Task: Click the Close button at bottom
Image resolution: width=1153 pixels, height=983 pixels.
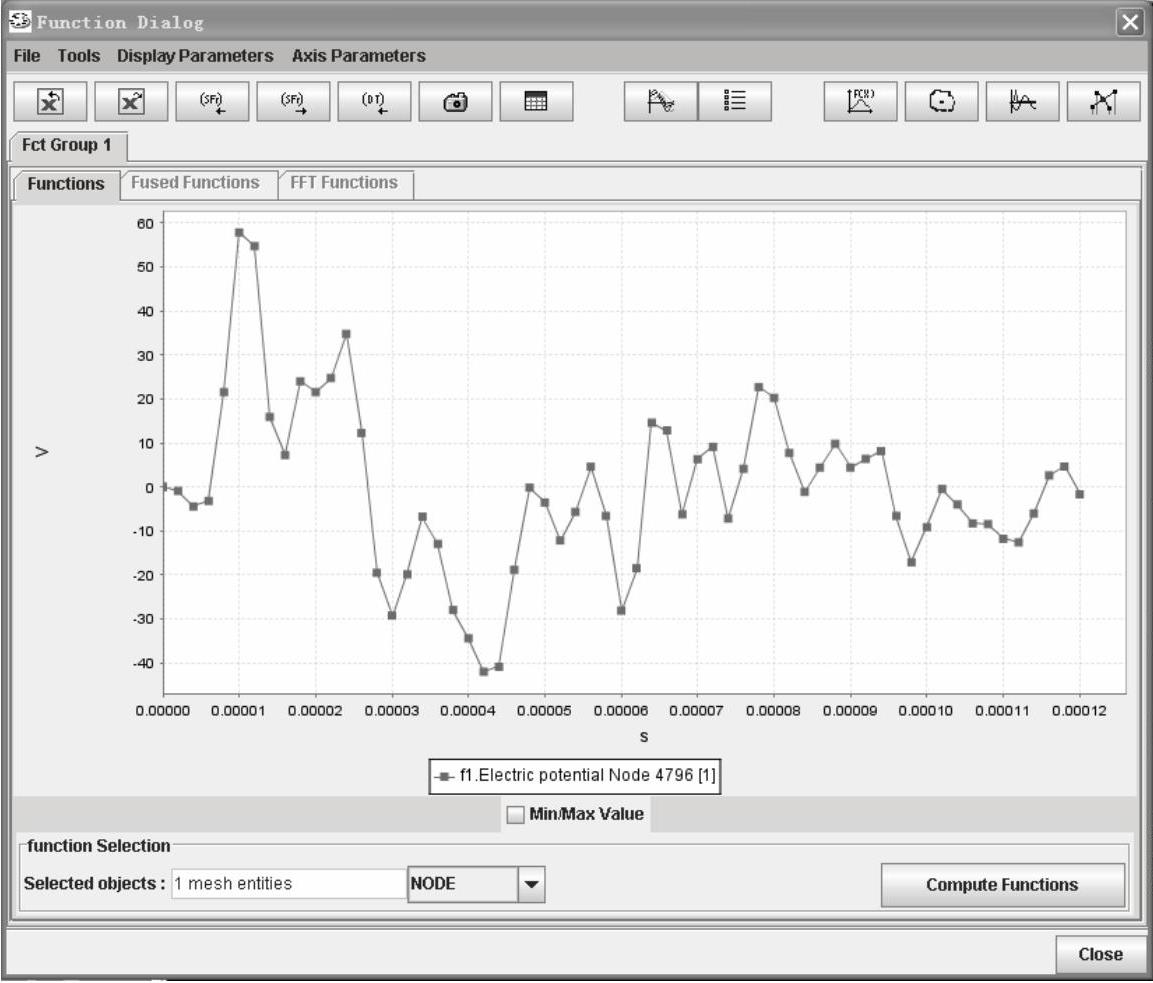Action: click(1099, 954)
